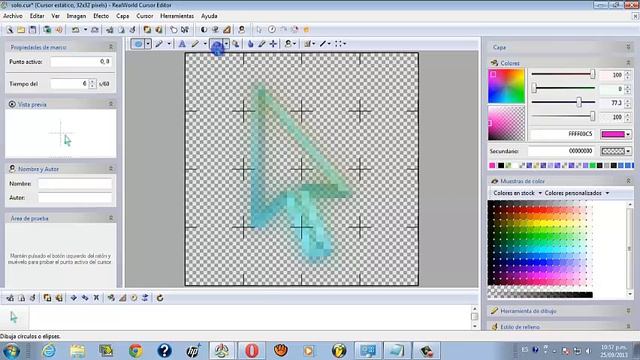This screenshot has height=360, width=640.
Task: Click the Chrome icon in the taskbar
Action: coord(136,351)
